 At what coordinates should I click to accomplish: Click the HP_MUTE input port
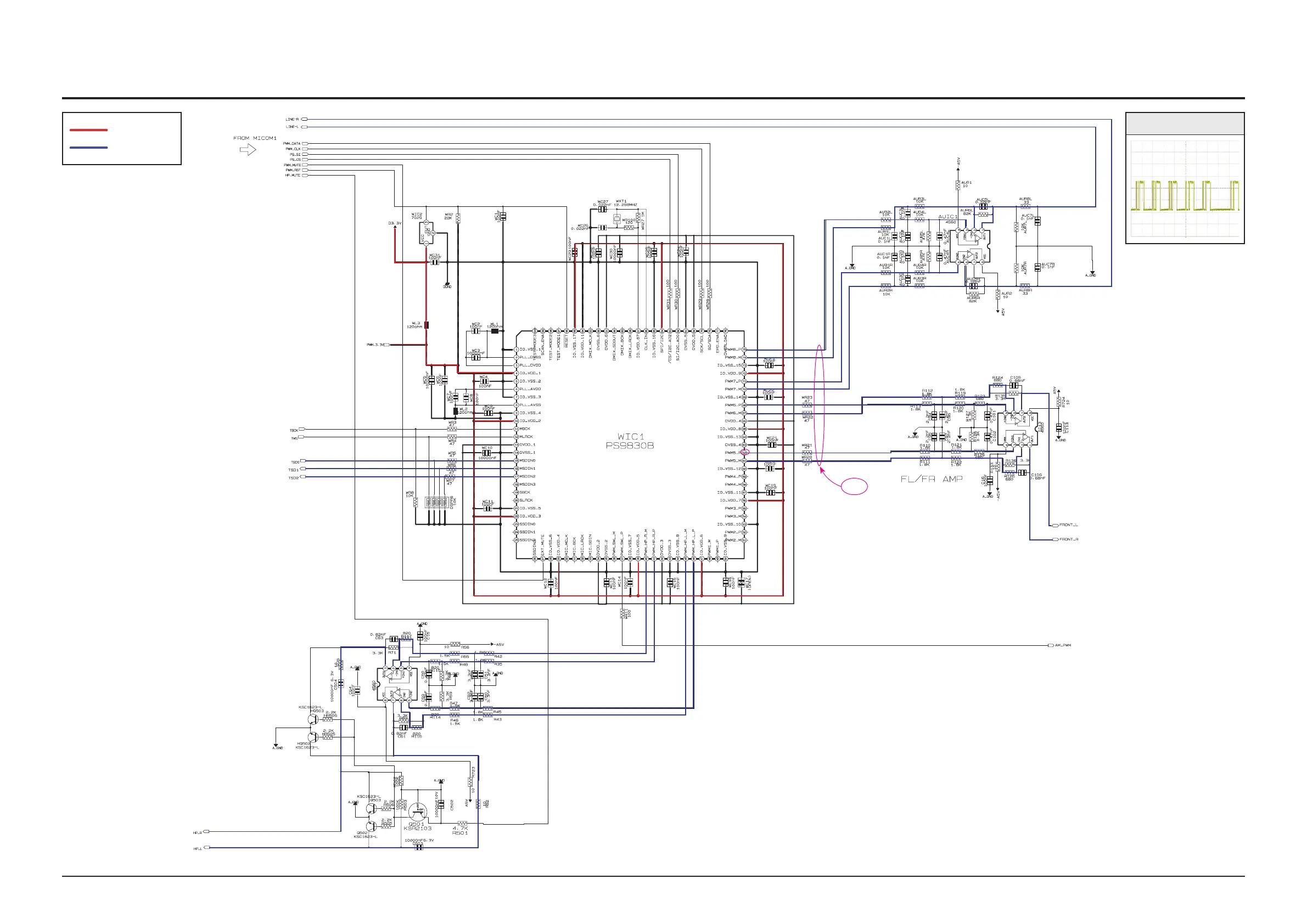tap(305, 175)
